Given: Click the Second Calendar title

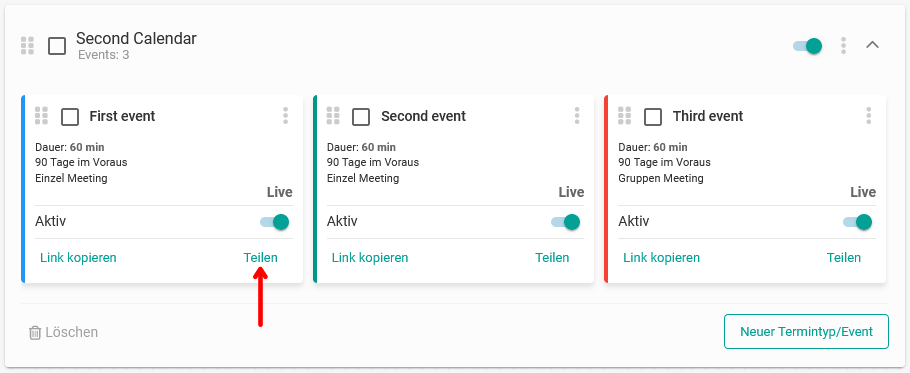Looking at the screenshot, I should click(x=136, y=39).
